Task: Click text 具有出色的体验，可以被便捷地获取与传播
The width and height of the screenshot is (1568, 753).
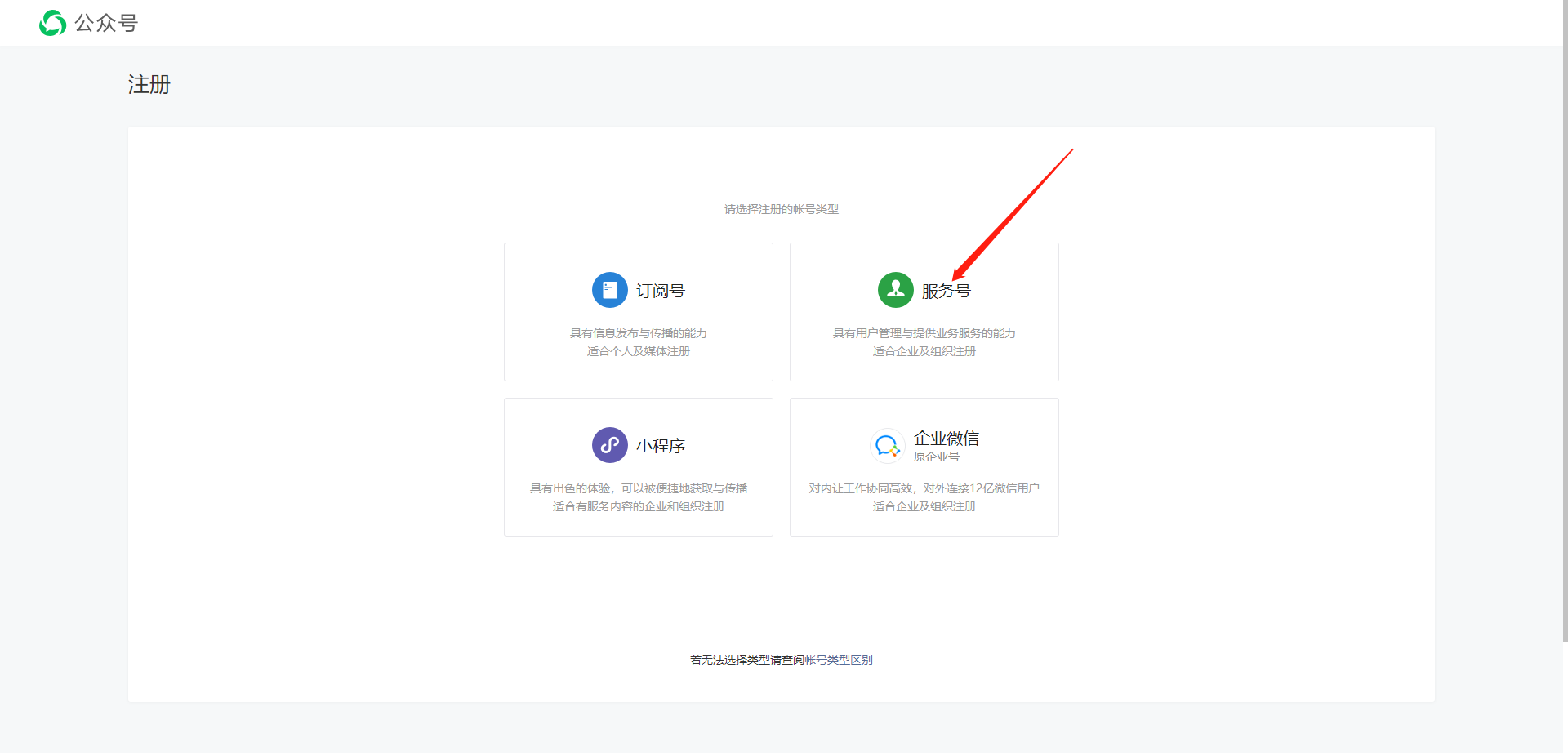Action: [639, 488]
